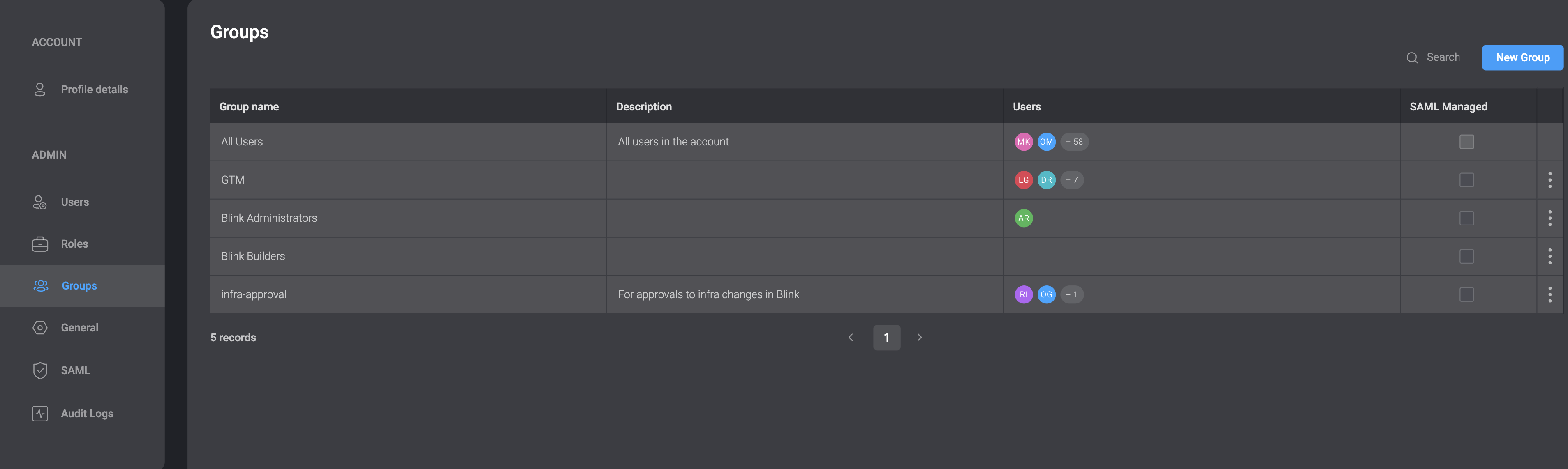The width and height of the screenshot is (1568, 469).
Task: Open the three-dot menu for Blink Builders
Action: point(1550,256)
